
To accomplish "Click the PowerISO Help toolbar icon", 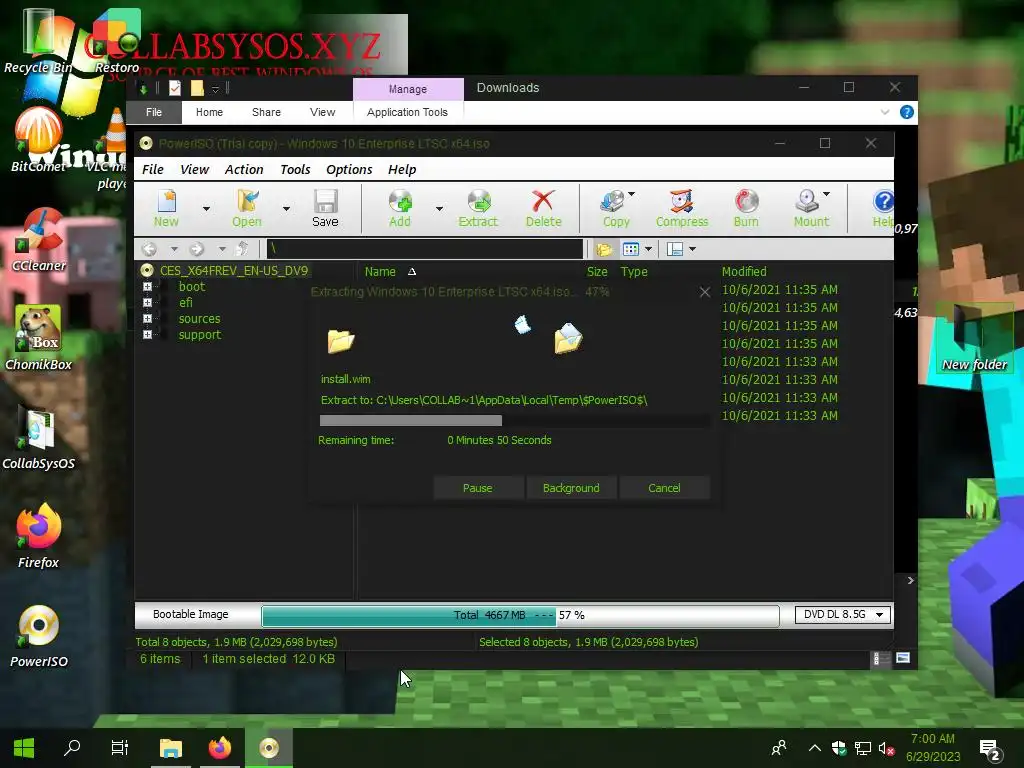I will (x=883, y=208).
